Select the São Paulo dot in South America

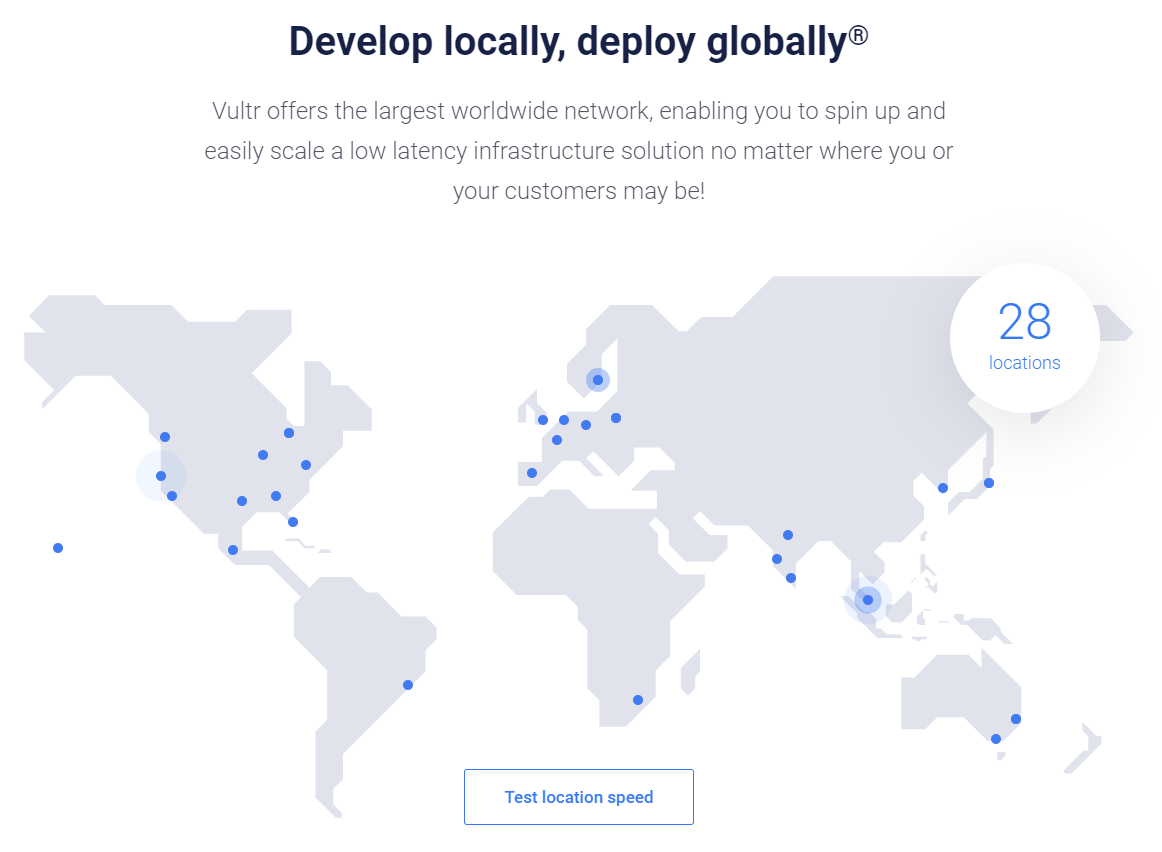coord(408,685)
